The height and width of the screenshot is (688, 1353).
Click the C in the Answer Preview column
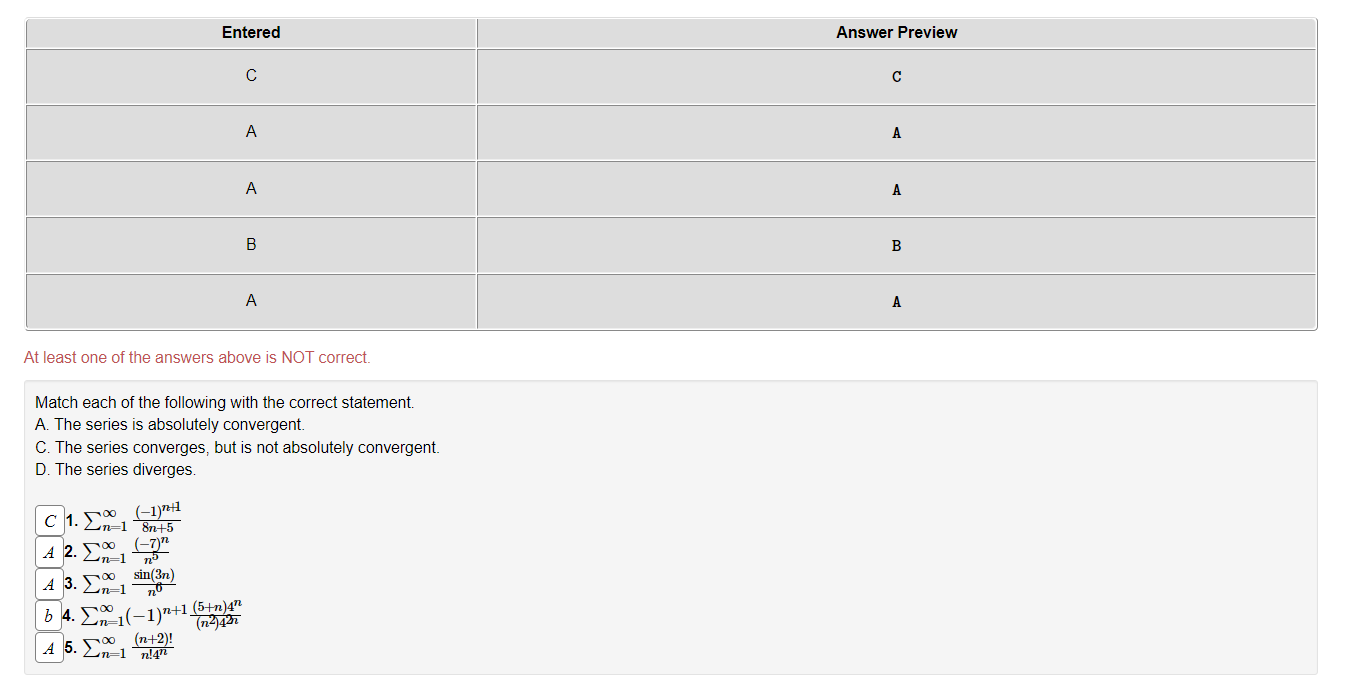tap(895, 76)
